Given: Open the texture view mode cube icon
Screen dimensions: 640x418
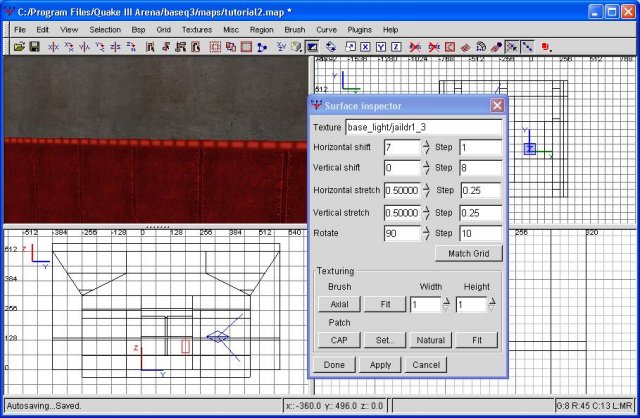Looking at the screenshot, I should pos(296,47).
